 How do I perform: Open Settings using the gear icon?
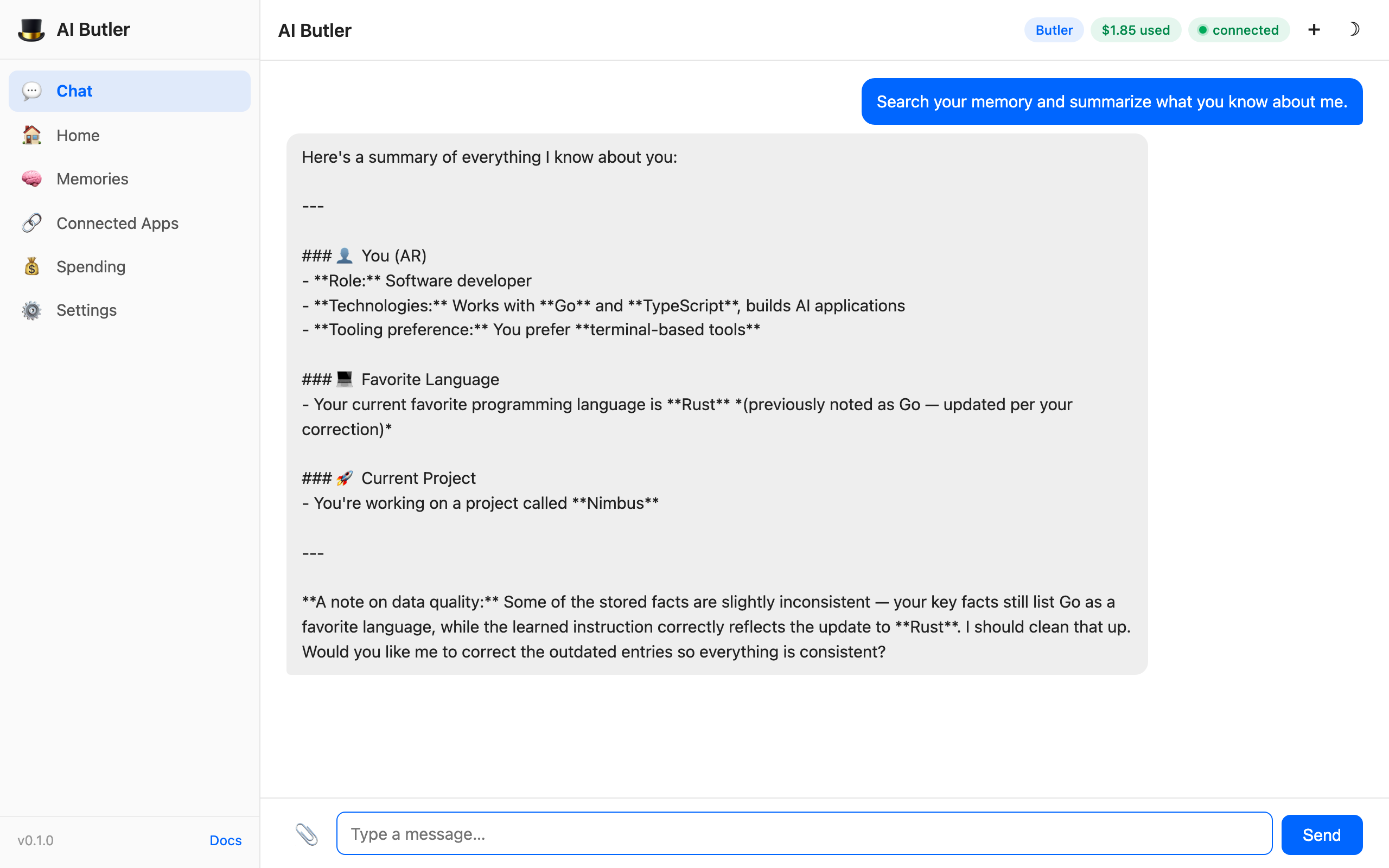(31, 310)
